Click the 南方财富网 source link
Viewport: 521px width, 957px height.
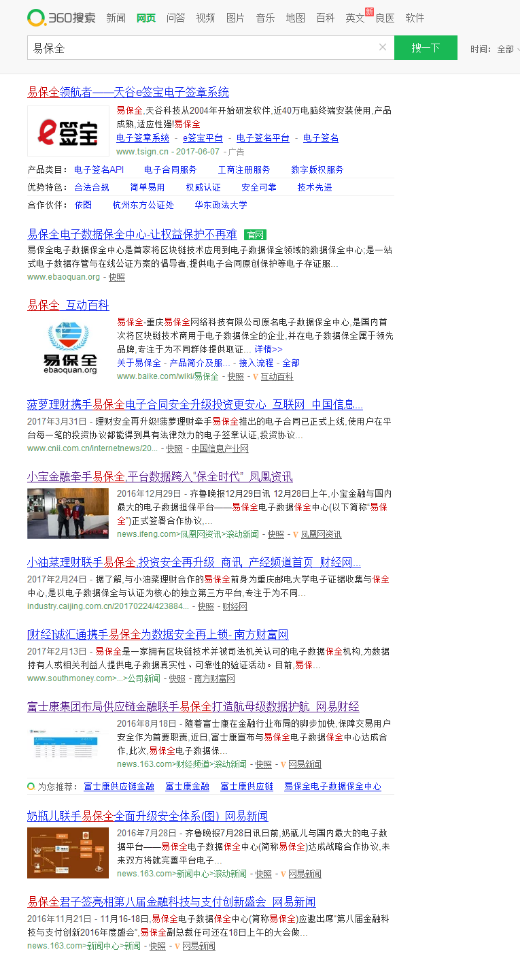pos(215,679)
